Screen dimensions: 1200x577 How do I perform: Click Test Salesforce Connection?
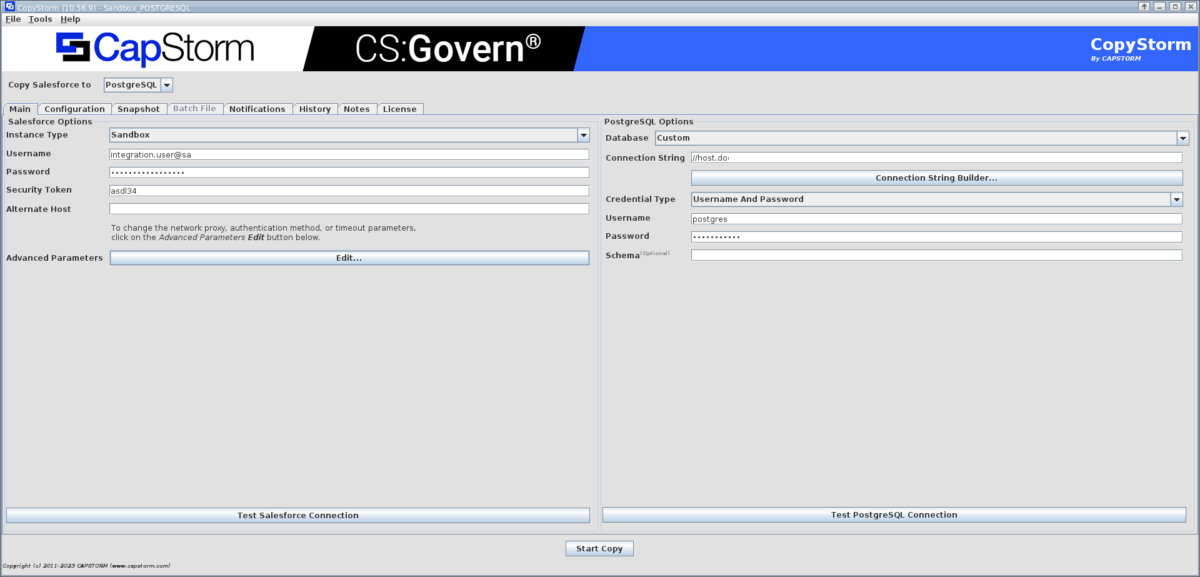(298, 515)
